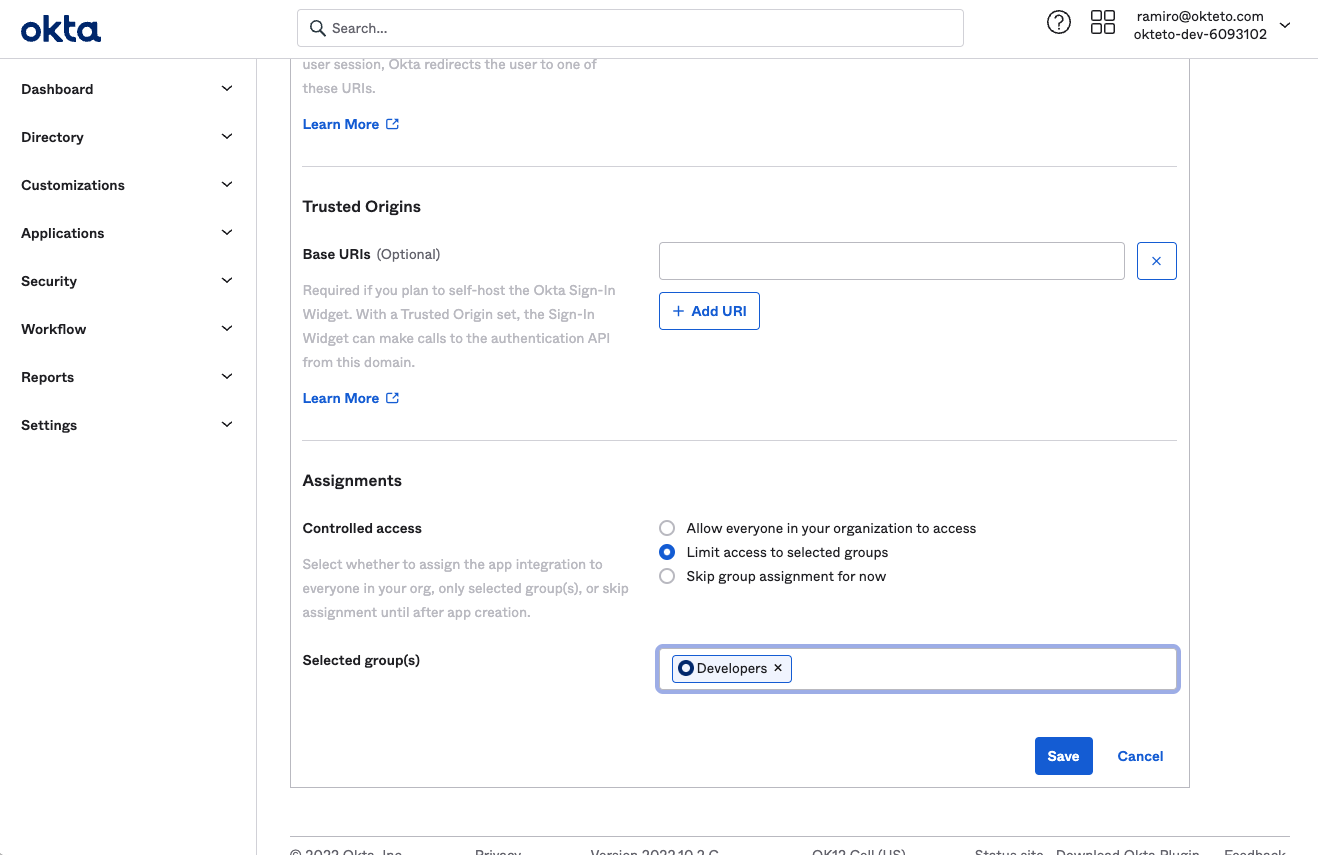Click the external link icon under Trusted Origins
The height and width of the screenshot is (855, 1318).
pyautogui.click(x=393, y=398)
